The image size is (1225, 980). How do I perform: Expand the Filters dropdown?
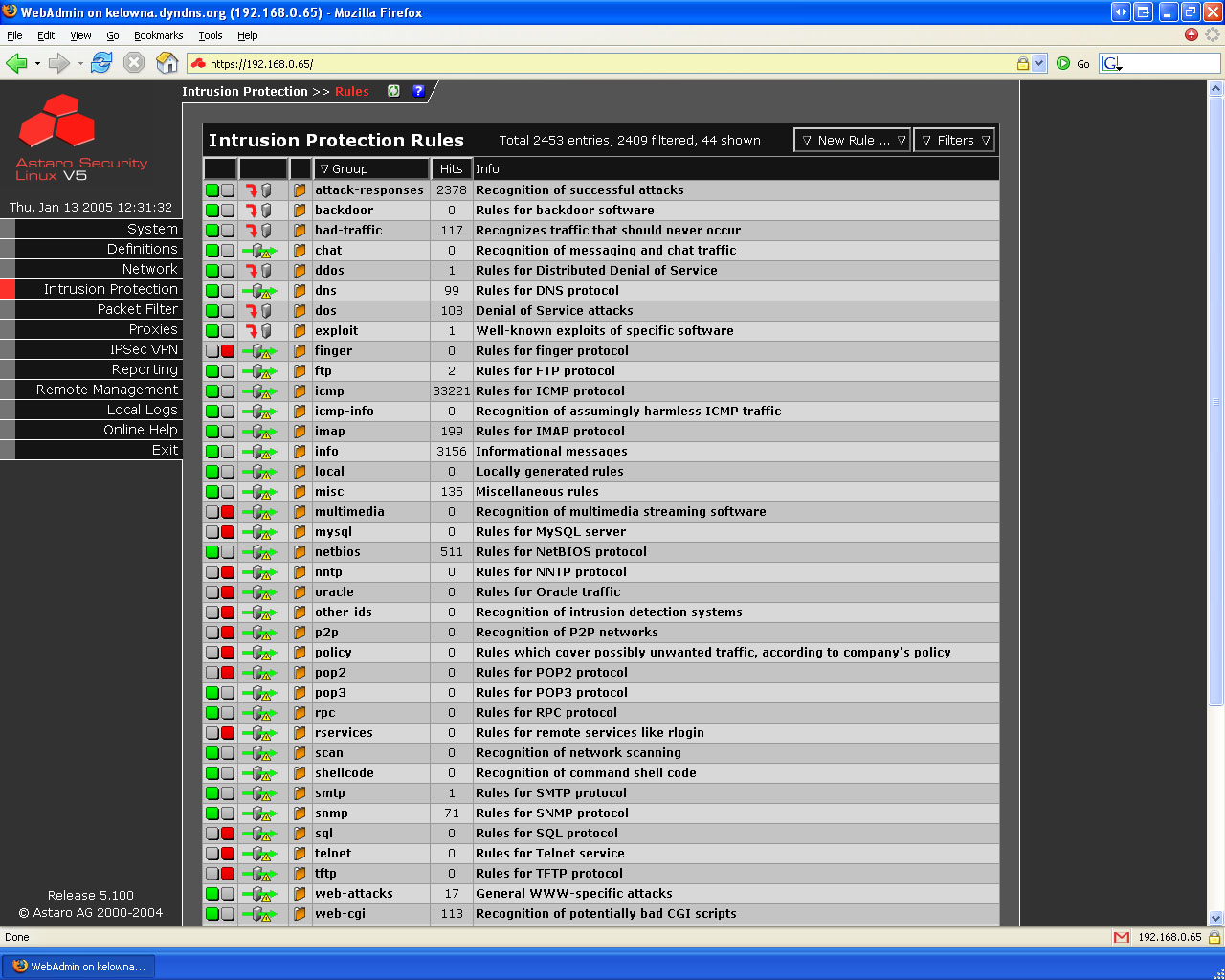pyautogui.click(x=954, y=140)
